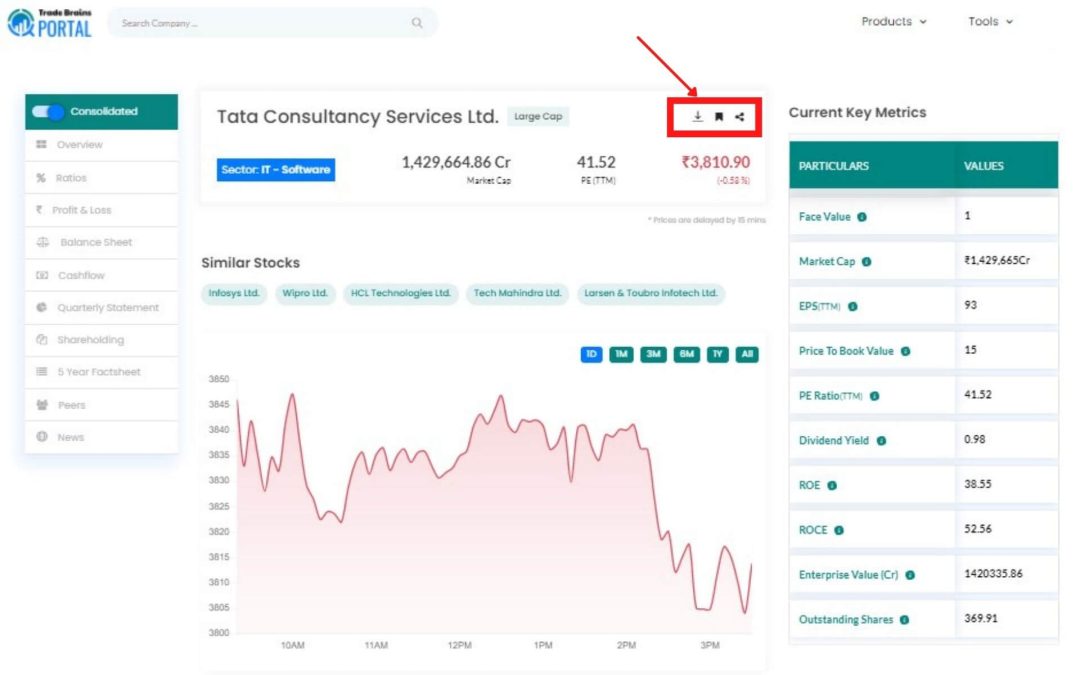Viewport: 1080px width, 675px height.
Task: Toggle the Consolidated switch
Action: 48,112
